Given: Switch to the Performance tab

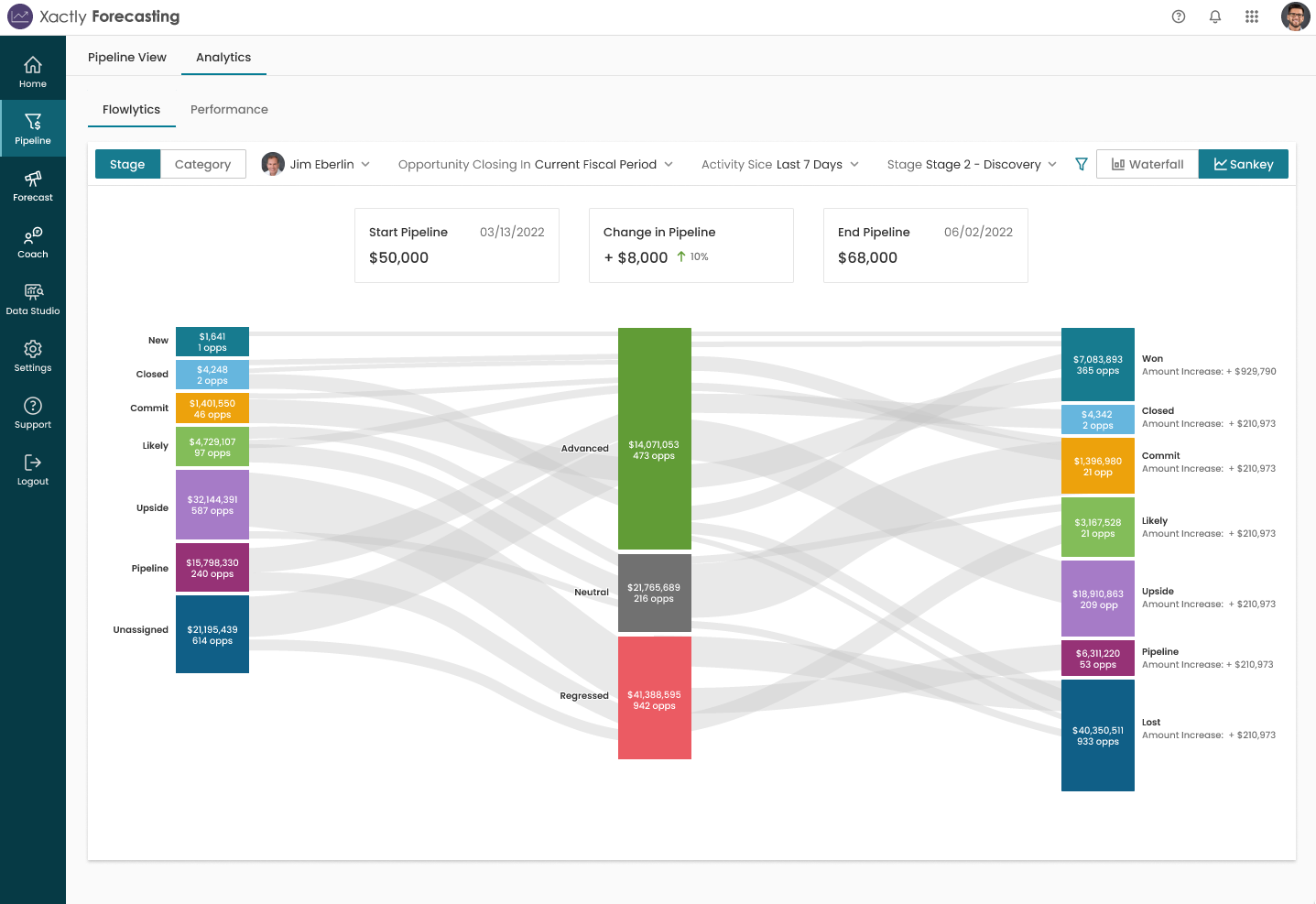Looking at the screenshot, I should point(229,109).
